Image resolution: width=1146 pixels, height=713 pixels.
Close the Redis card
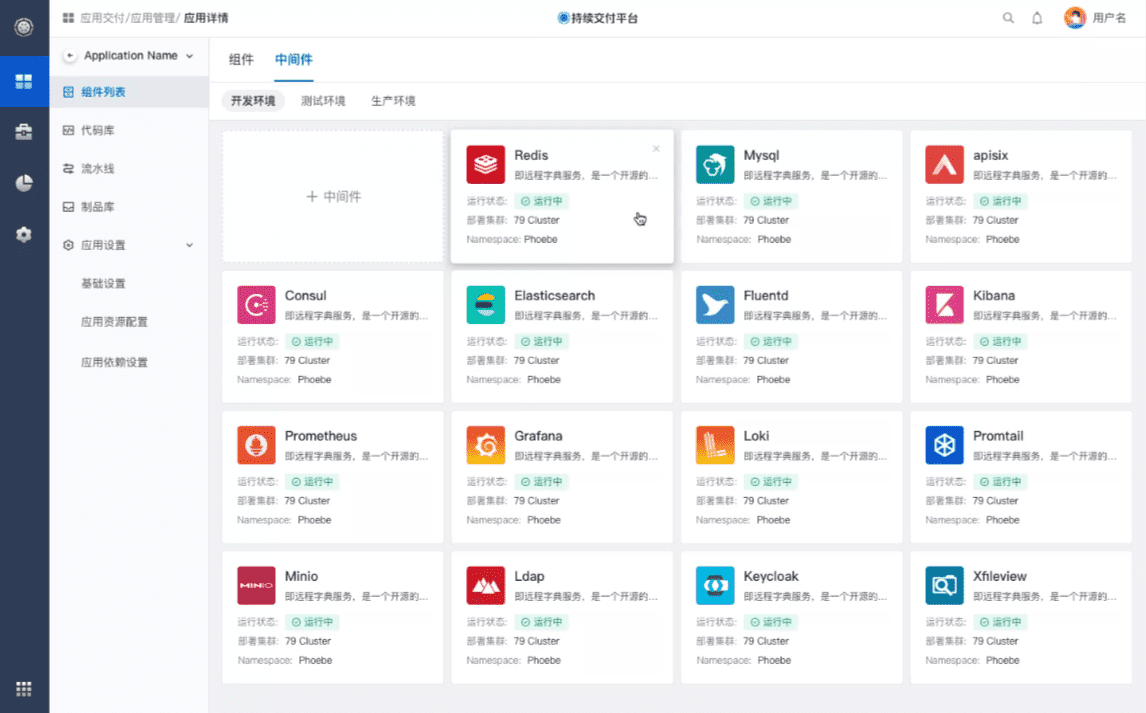[656, 148]
